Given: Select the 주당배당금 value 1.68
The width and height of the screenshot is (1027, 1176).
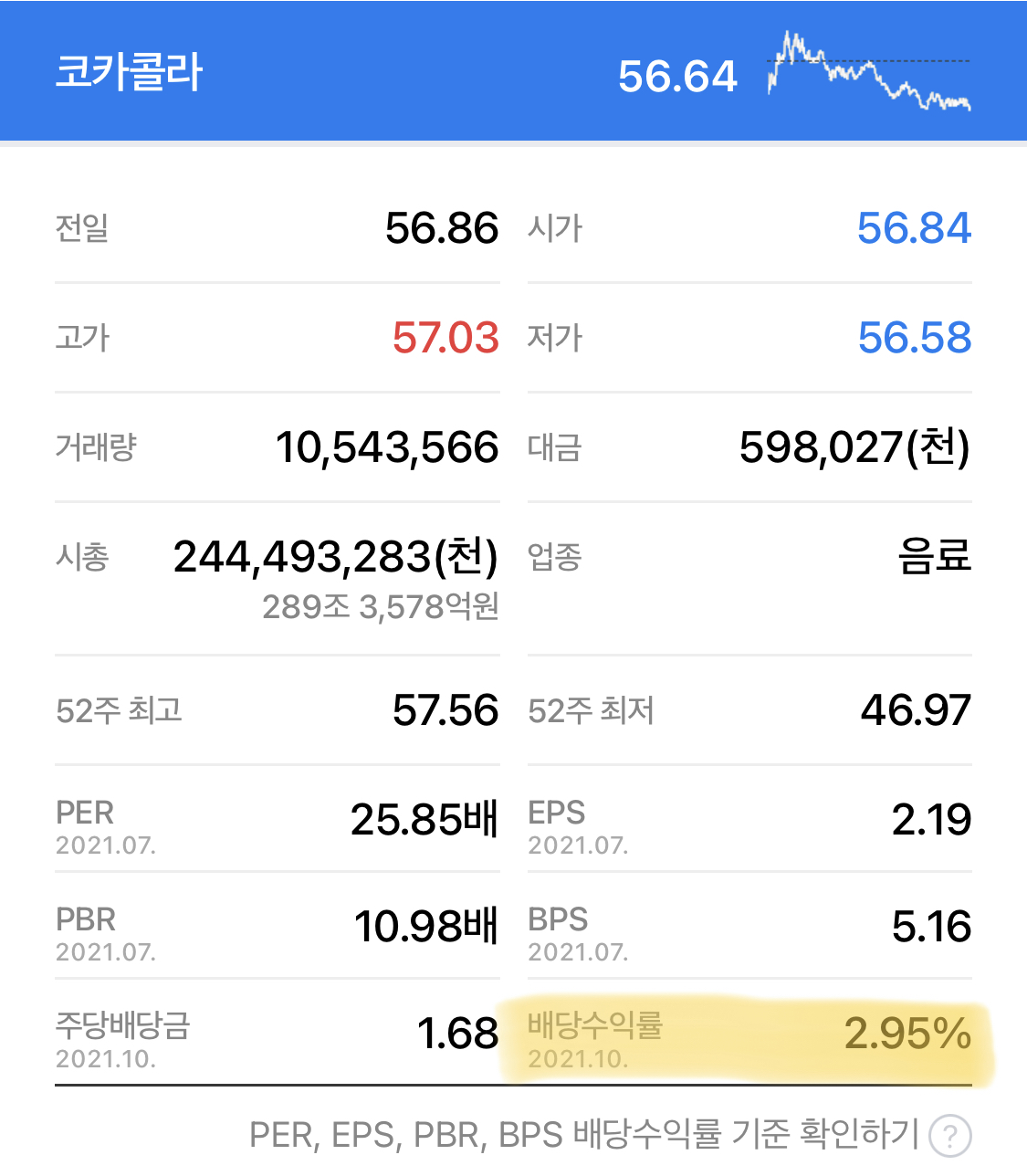Looking at the screenshot, I should [457, 1034].
